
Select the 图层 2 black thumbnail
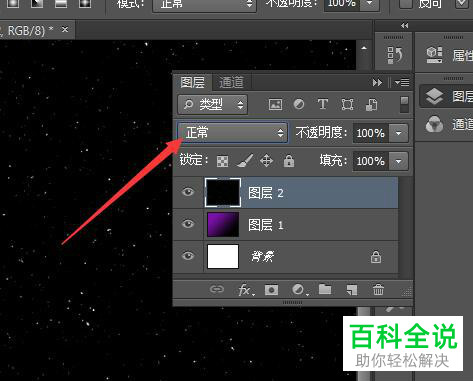(x=223, y=192)
